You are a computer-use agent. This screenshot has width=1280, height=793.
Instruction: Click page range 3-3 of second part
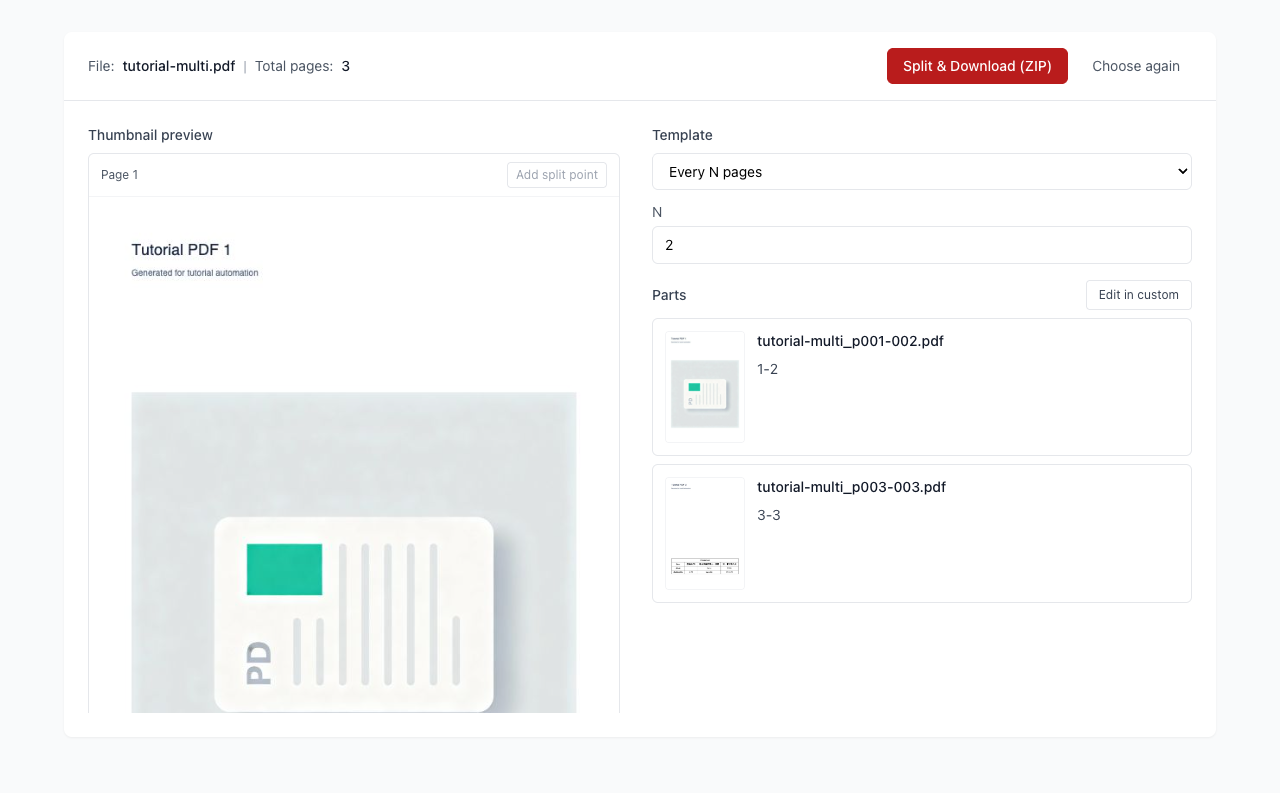coord(768,515)
